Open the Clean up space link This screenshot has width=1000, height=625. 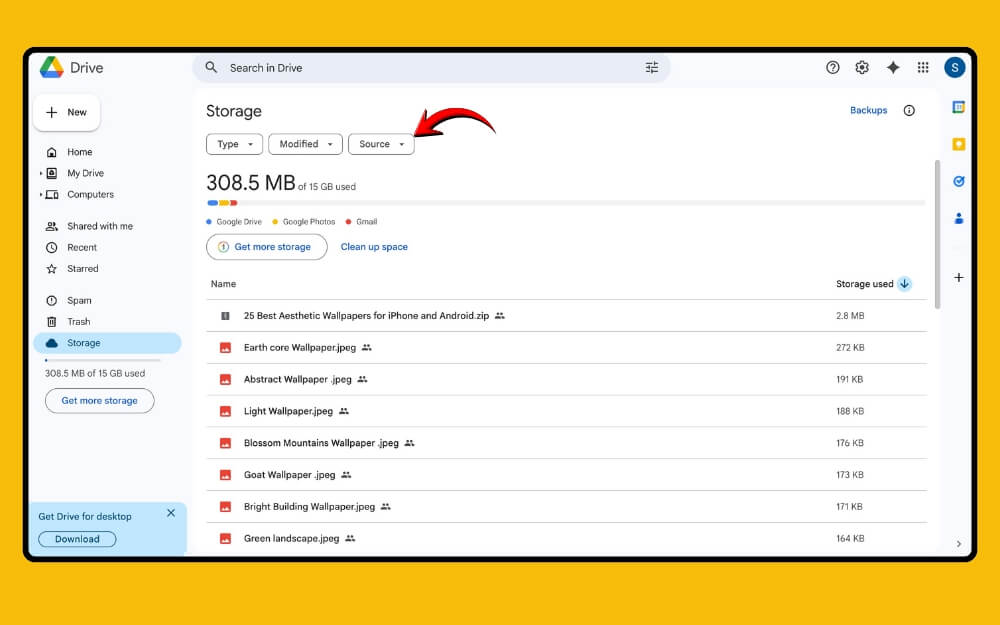coord(374,246)
